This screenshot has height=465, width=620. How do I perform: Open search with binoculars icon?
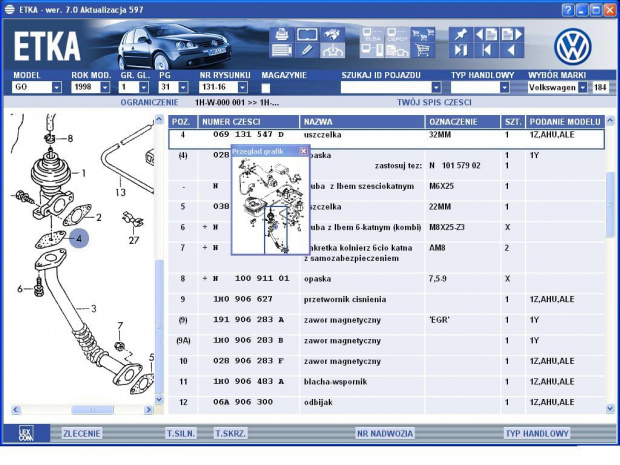tap(332, 35)
